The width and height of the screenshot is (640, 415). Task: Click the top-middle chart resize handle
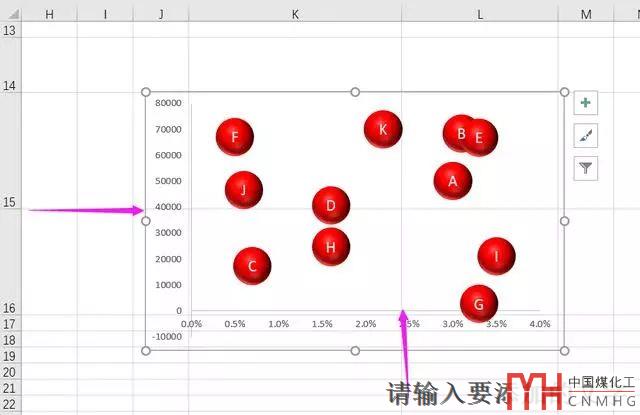(355, 92)
